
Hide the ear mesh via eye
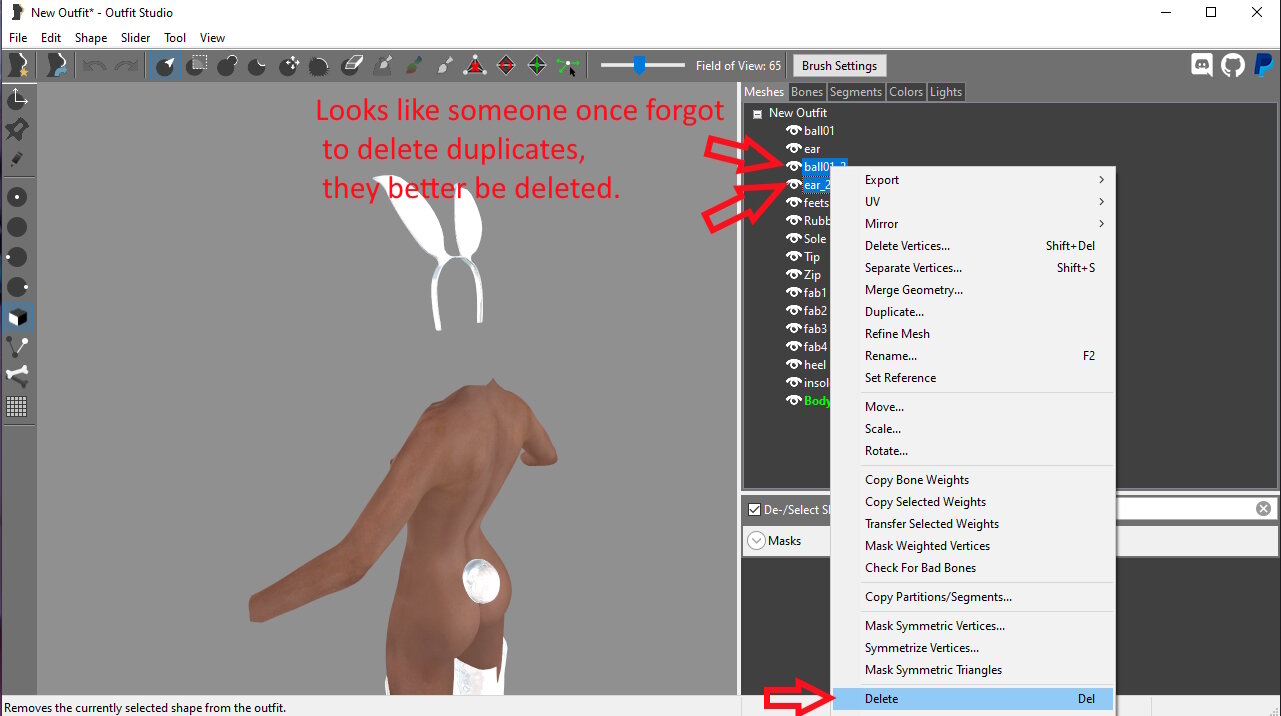(x=794, y=149)
